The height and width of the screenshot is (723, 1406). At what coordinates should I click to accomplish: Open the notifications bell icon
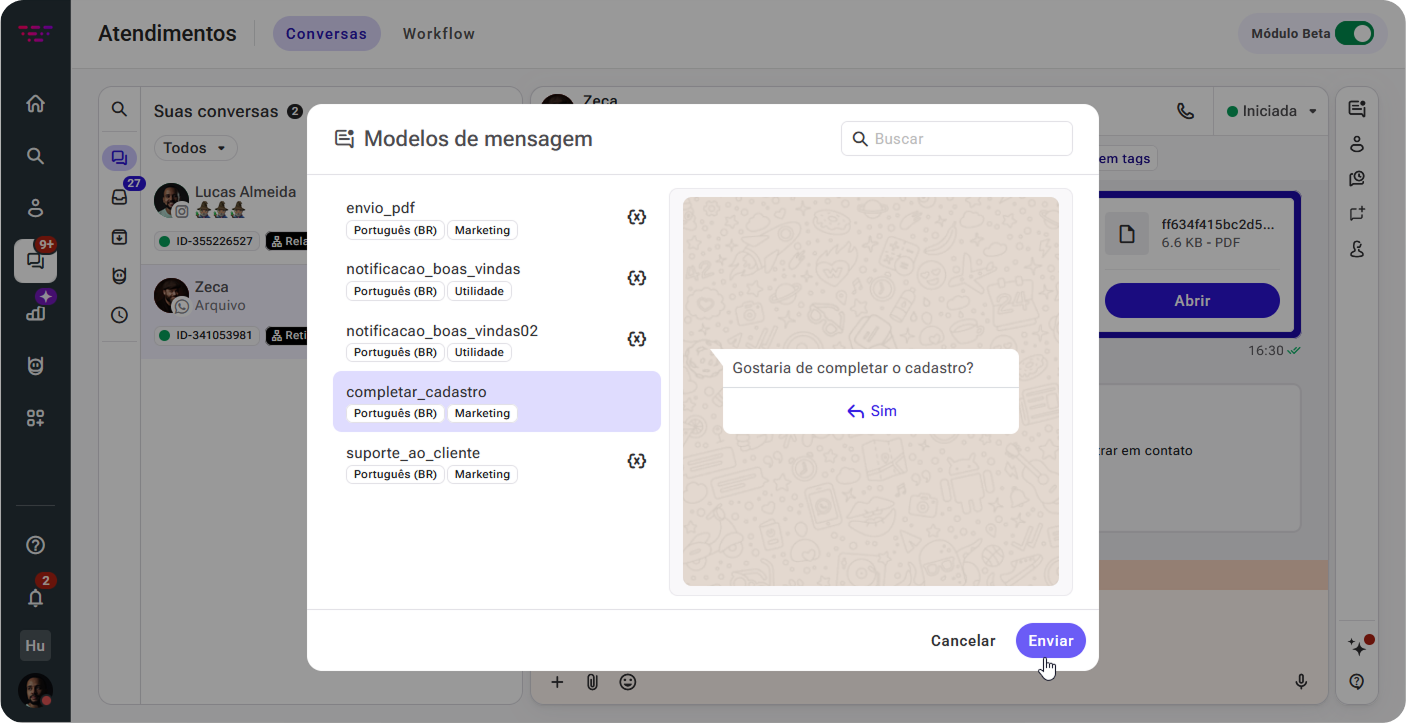point(35,598)
